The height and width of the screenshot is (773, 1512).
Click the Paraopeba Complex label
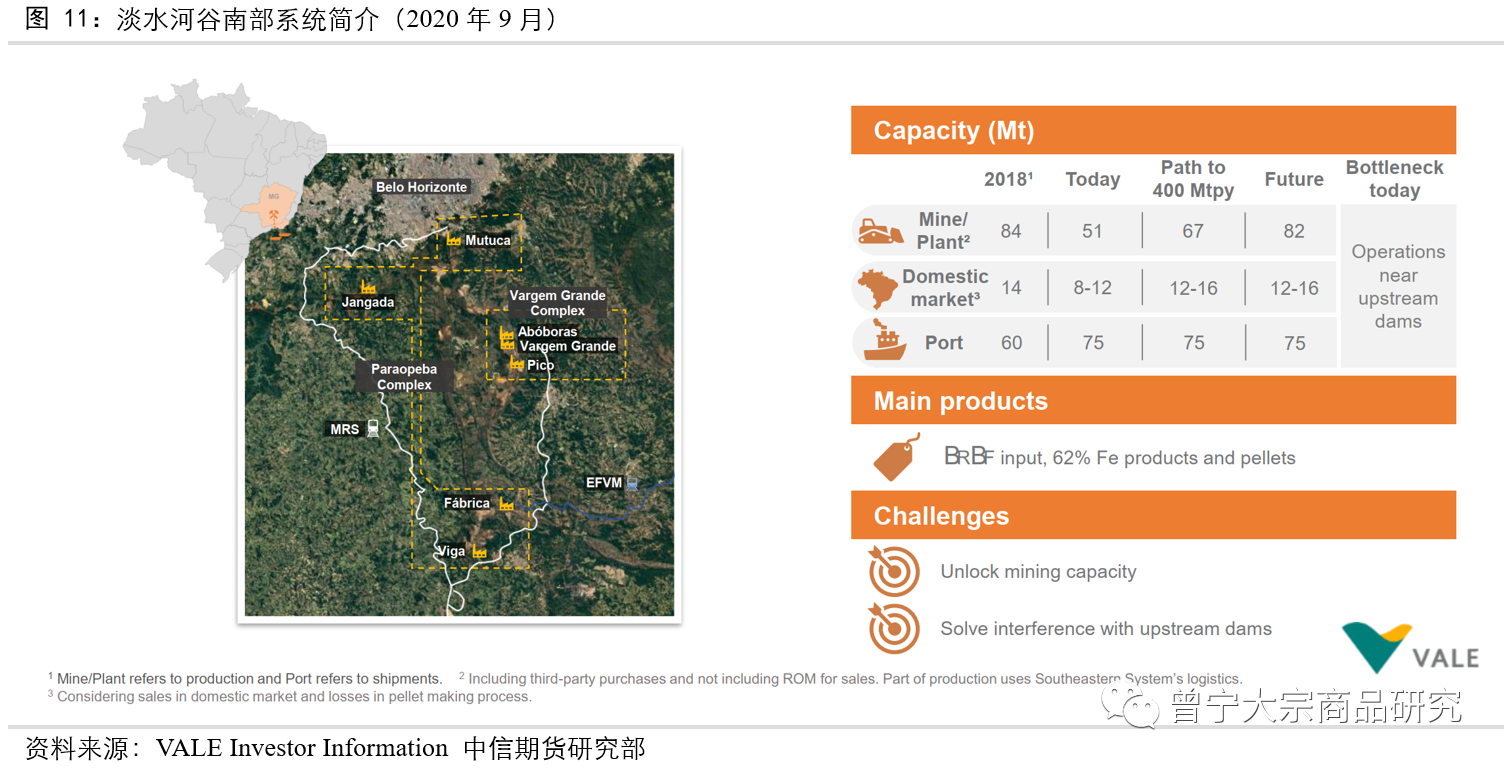pos(404,377)
